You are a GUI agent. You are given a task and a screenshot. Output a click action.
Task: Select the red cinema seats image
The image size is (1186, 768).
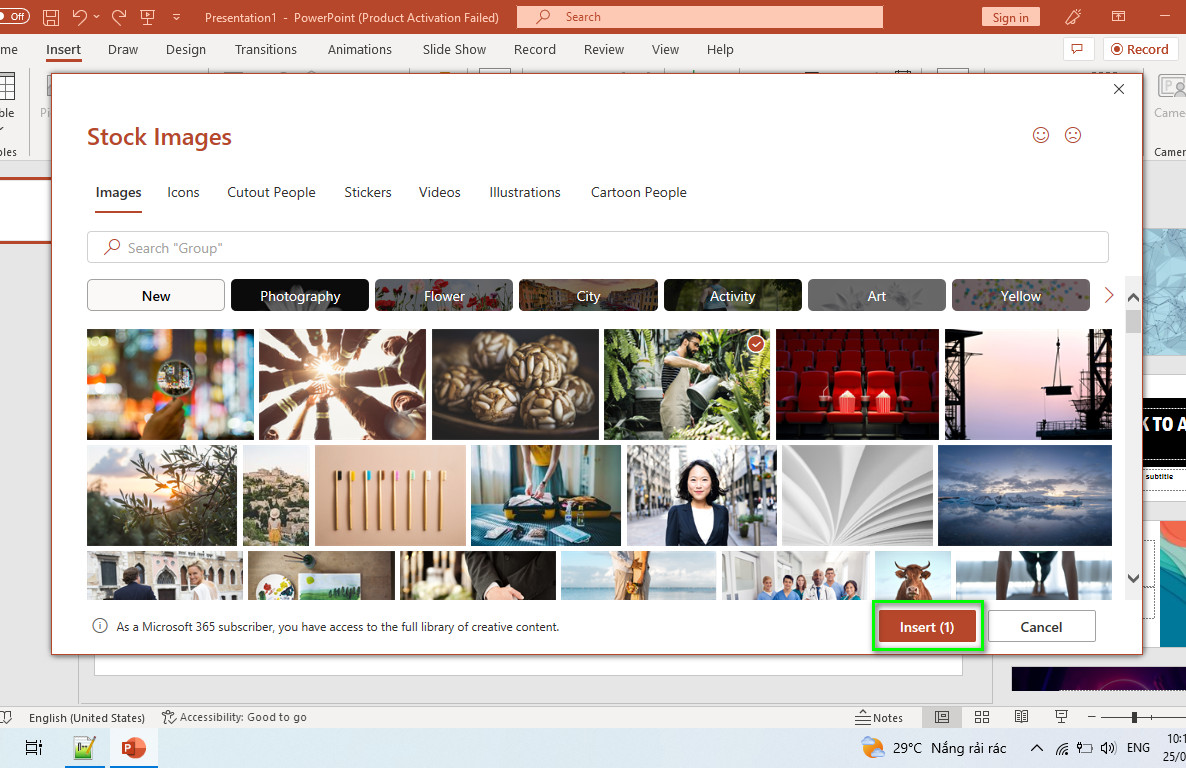click(857, 384)
